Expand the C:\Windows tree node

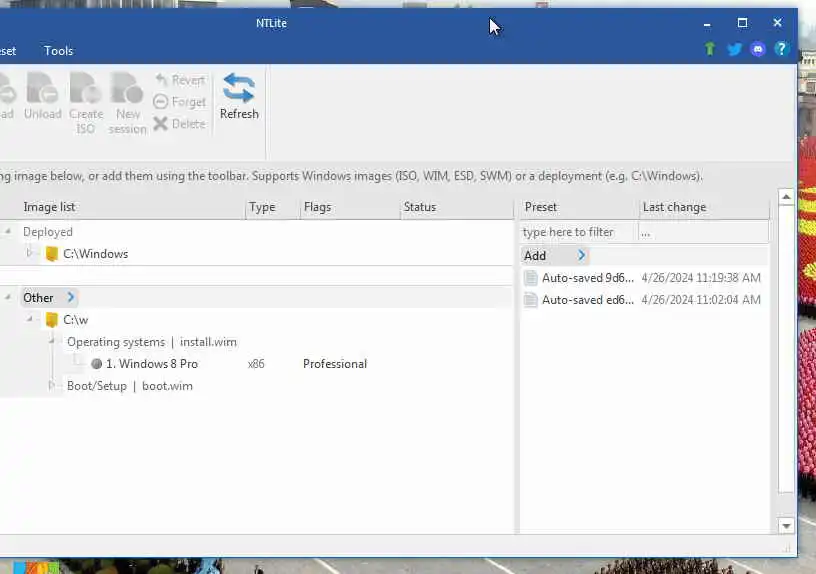tap(29, 253)
